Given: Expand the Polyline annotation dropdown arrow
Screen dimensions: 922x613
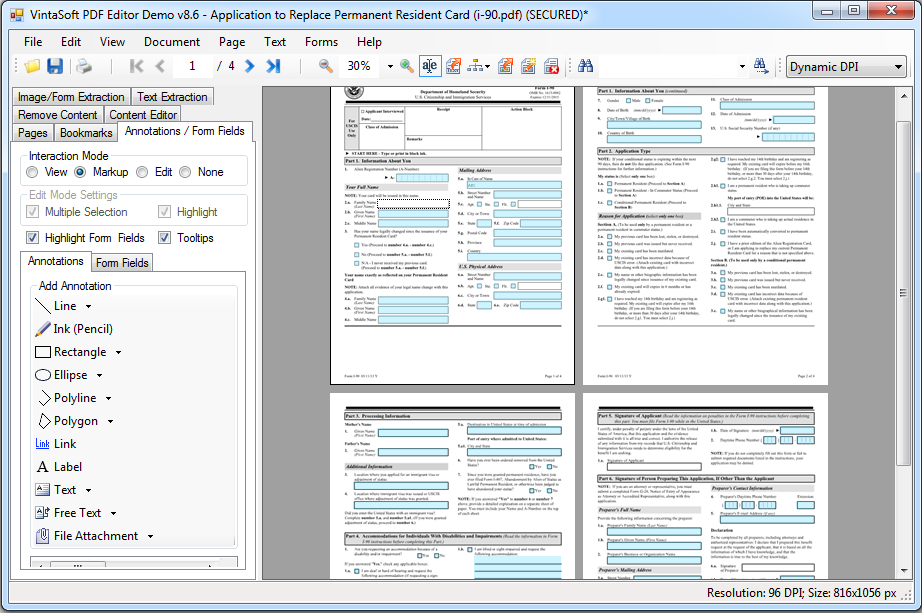Looking at the screenshot, I should tap(108, 398).
